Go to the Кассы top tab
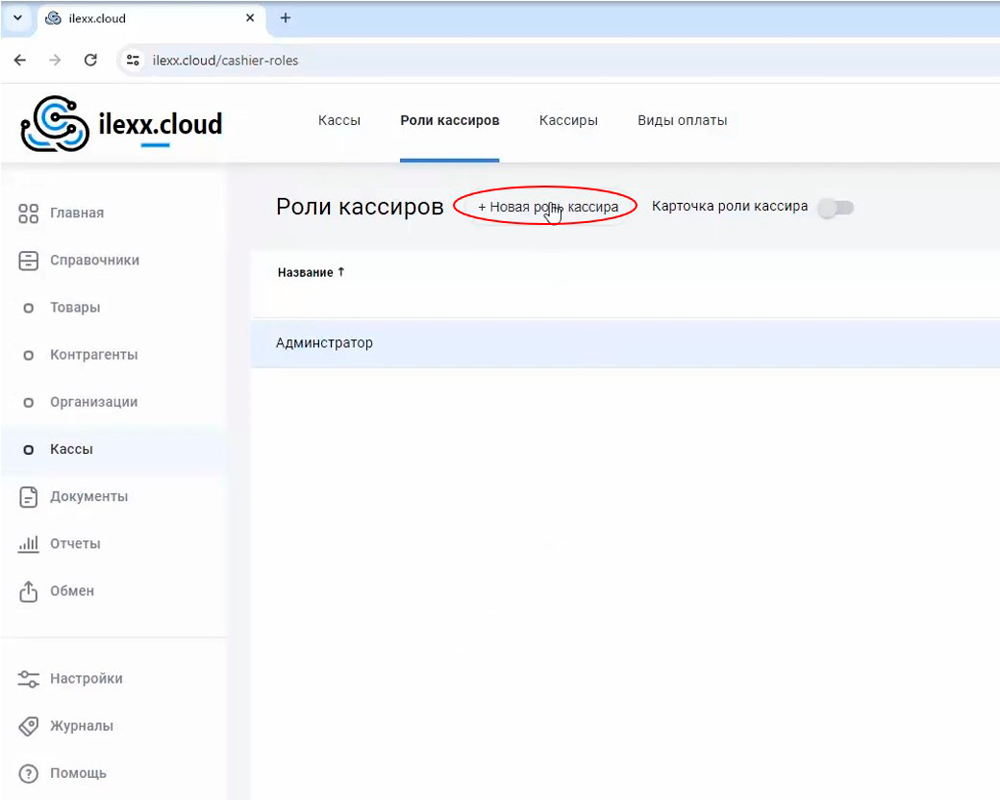This screenshot has width=1000, height=800. click(x=339, y=121)
